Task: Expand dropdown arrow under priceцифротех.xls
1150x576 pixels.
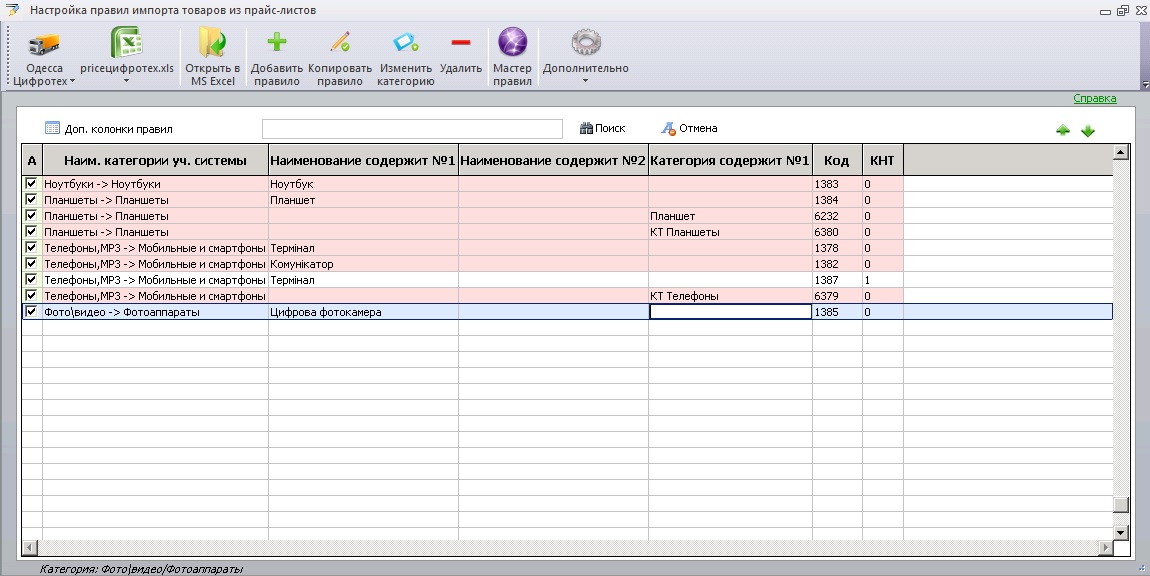Action: (126, 81)
